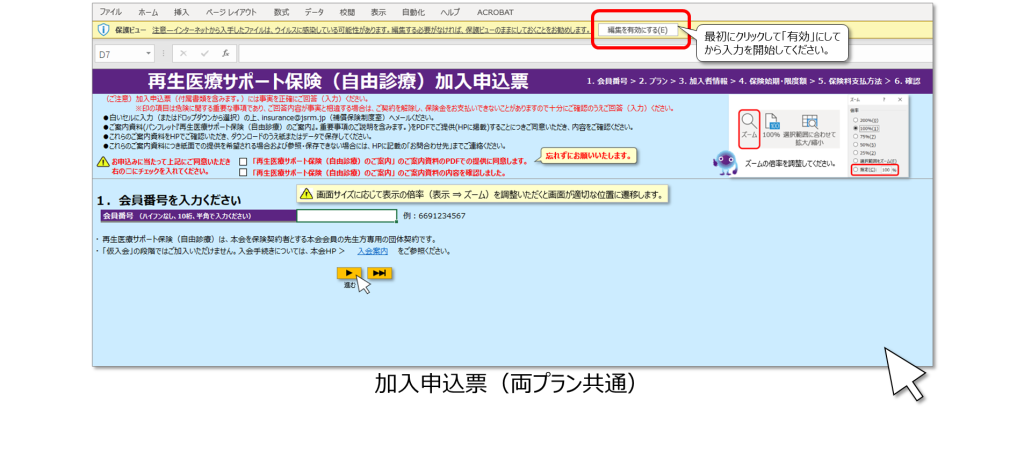Click the 再生医療サポート保険 加入申込票 title
This screenshot has height=451, width=1024.
339,82
